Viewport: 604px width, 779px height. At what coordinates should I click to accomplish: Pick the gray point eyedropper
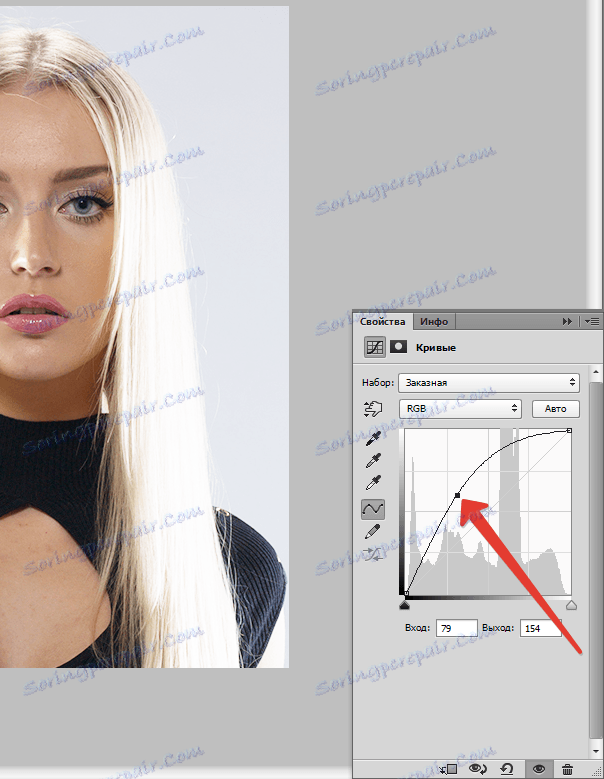tap(373, 461)
